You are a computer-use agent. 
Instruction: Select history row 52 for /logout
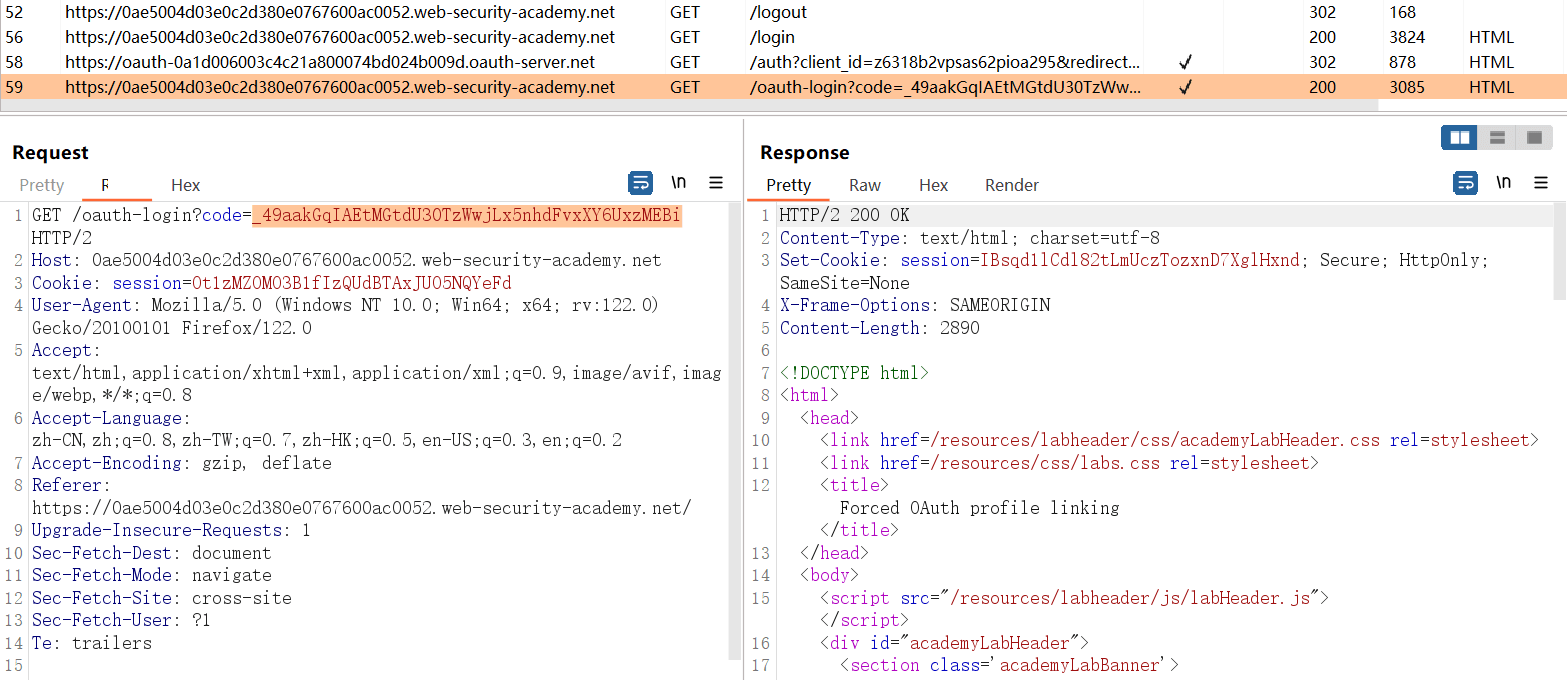point(340,13)
